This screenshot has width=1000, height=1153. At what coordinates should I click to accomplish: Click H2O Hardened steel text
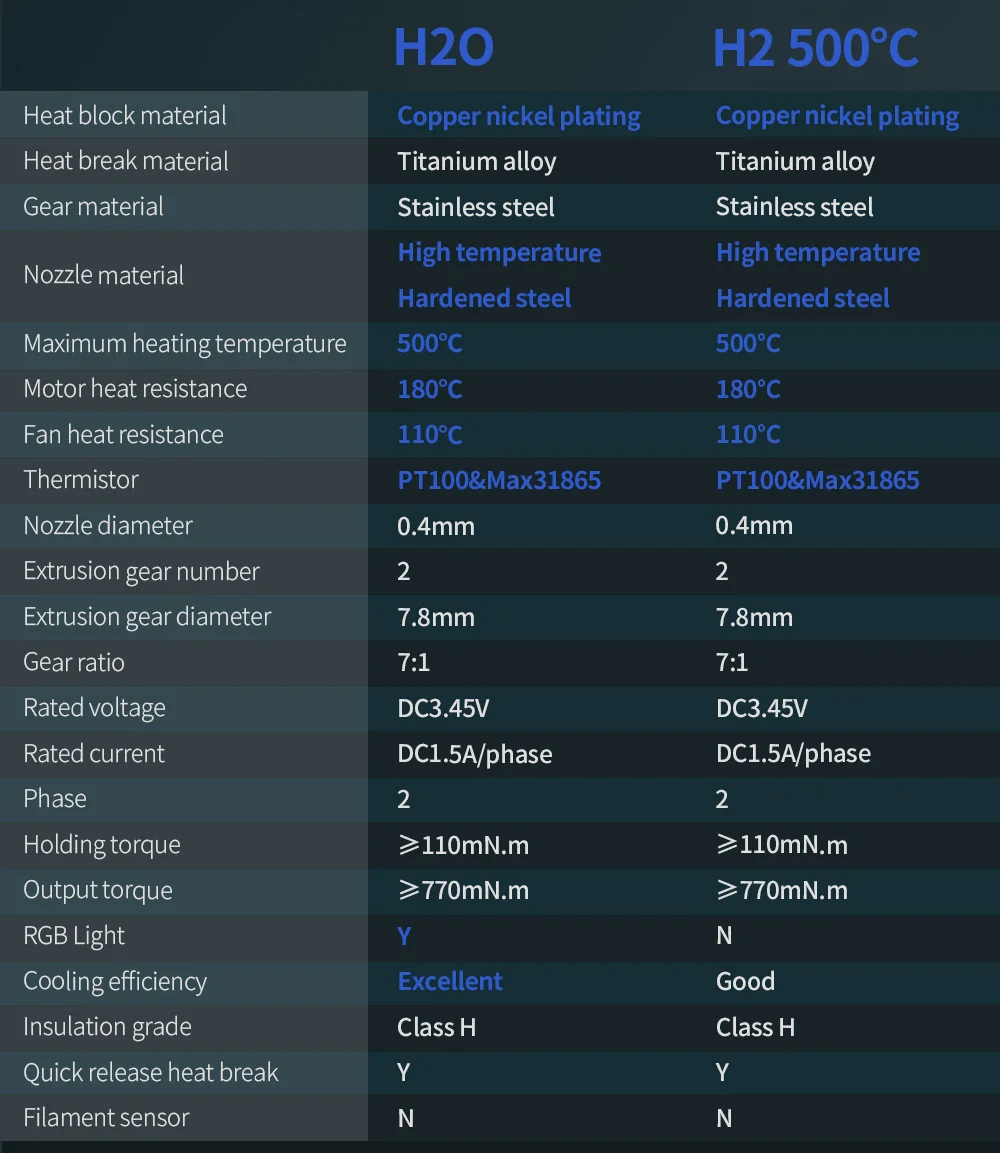[485, 298]
